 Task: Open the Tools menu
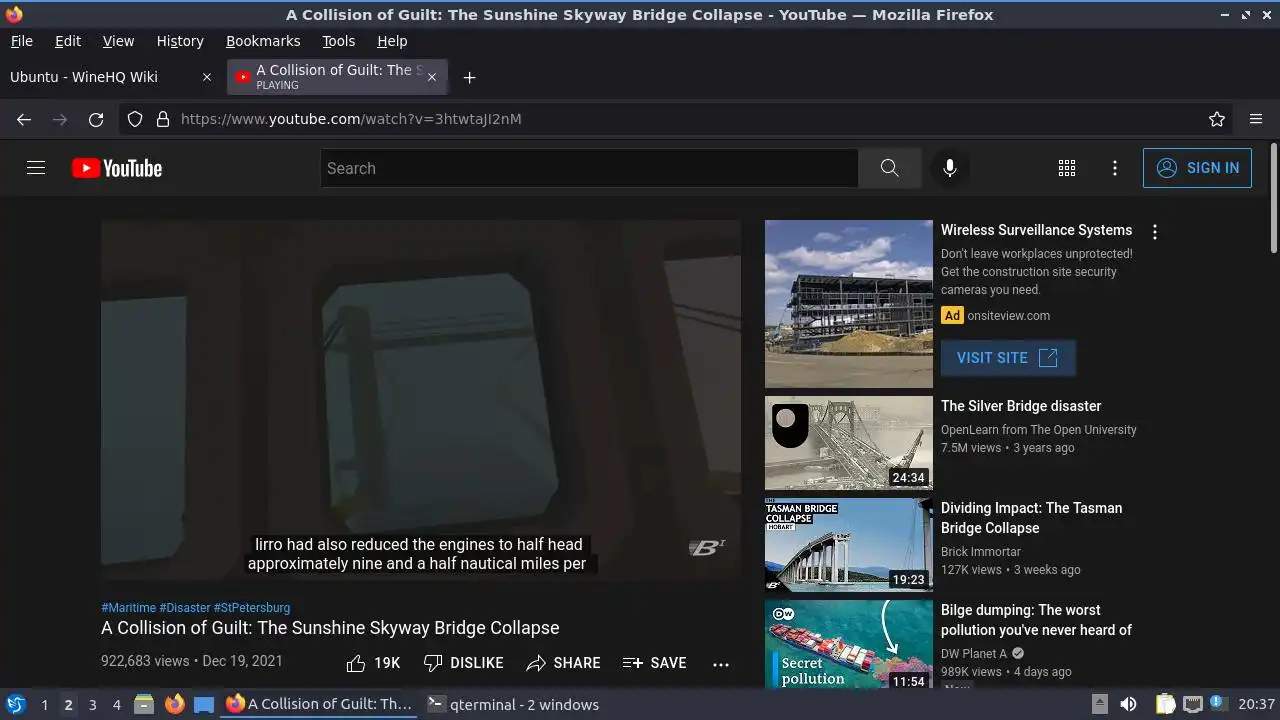[x=338, y=41]
